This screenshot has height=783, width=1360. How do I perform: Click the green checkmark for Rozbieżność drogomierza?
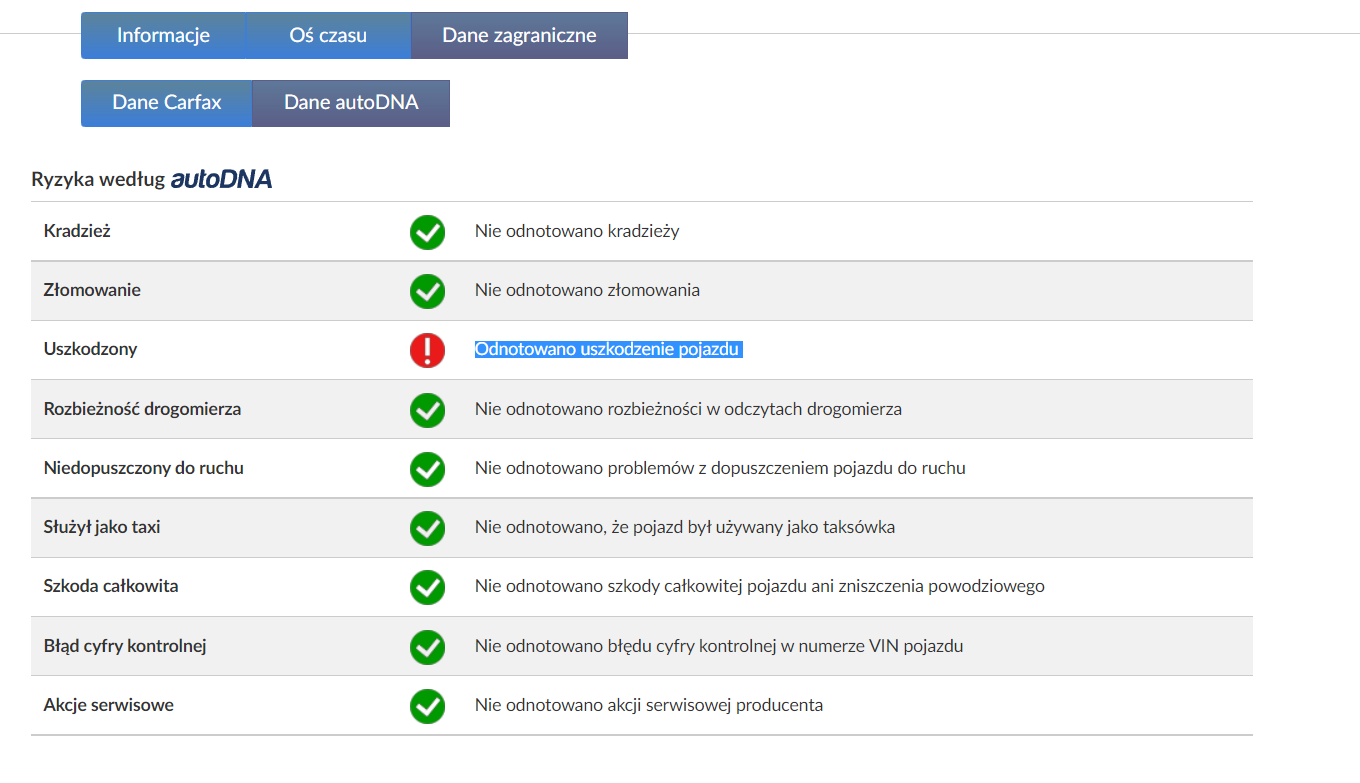pyautogui.click(x=427, y=409)
